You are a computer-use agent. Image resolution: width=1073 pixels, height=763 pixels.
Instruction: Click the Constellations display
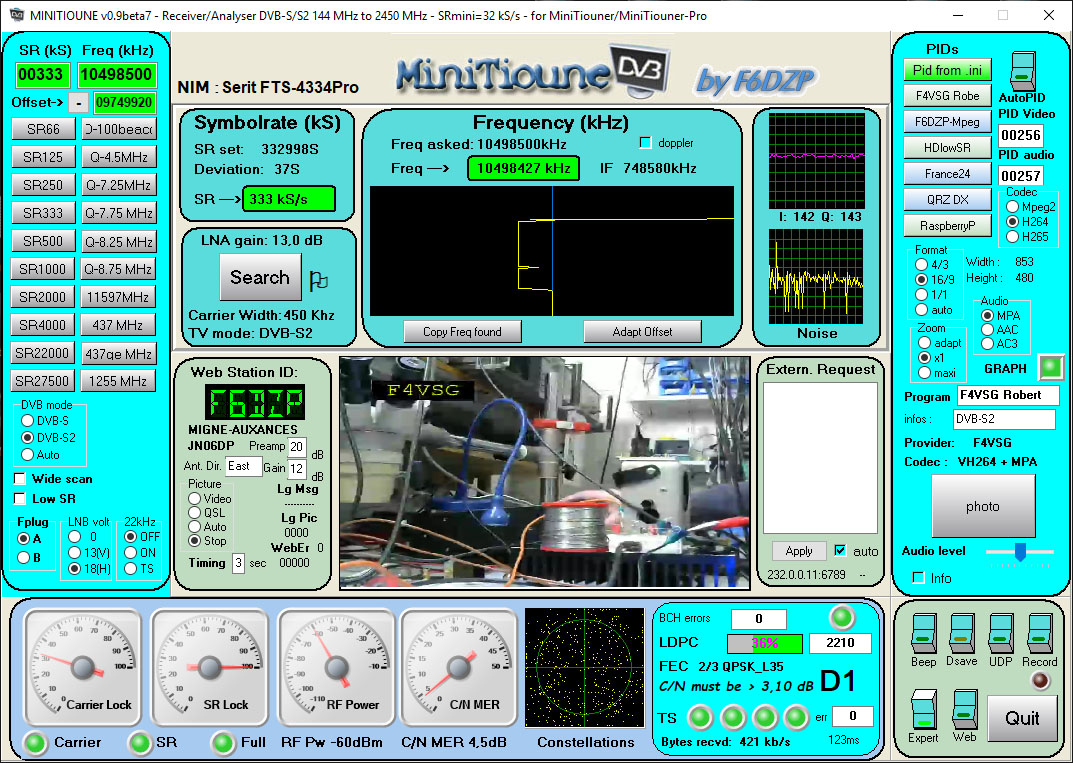click(584, 668)
